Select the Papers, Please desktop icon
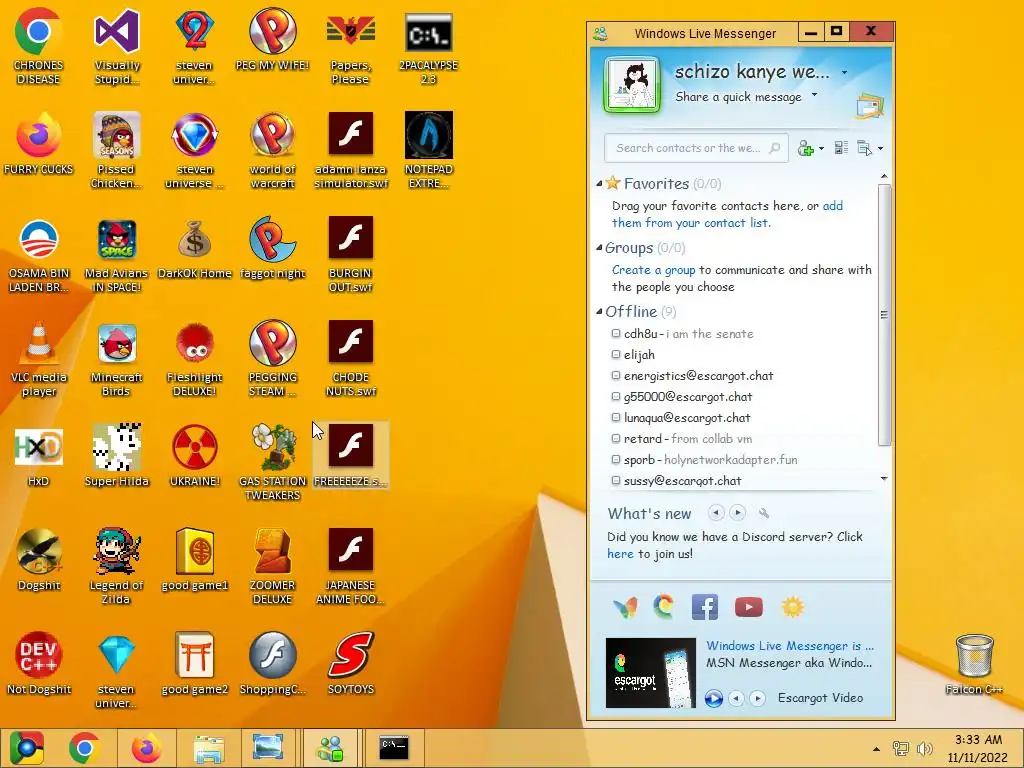This screenshot has height=768, width=1024. (x=351, y=49)
